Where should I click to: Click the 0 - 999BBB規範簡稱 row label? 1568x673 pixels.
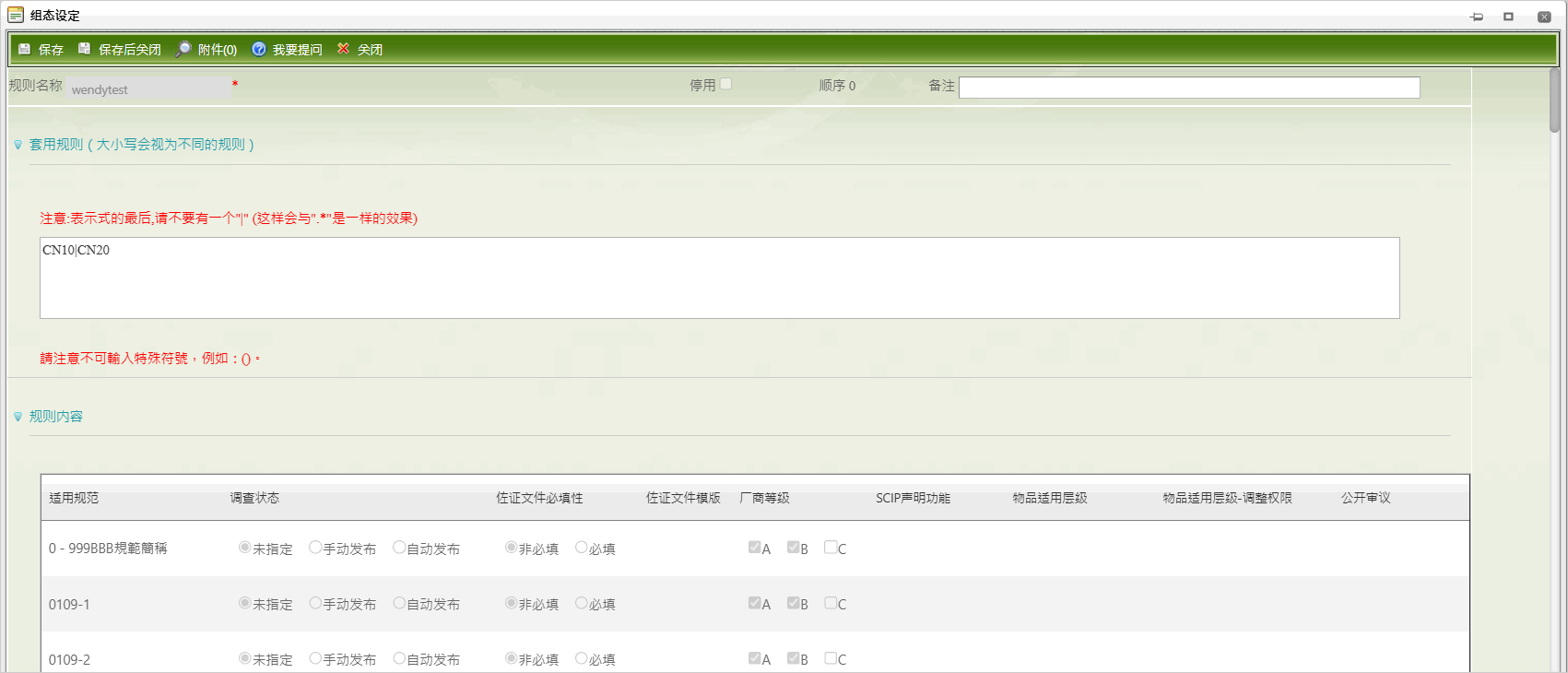click(x=108, y=549)
